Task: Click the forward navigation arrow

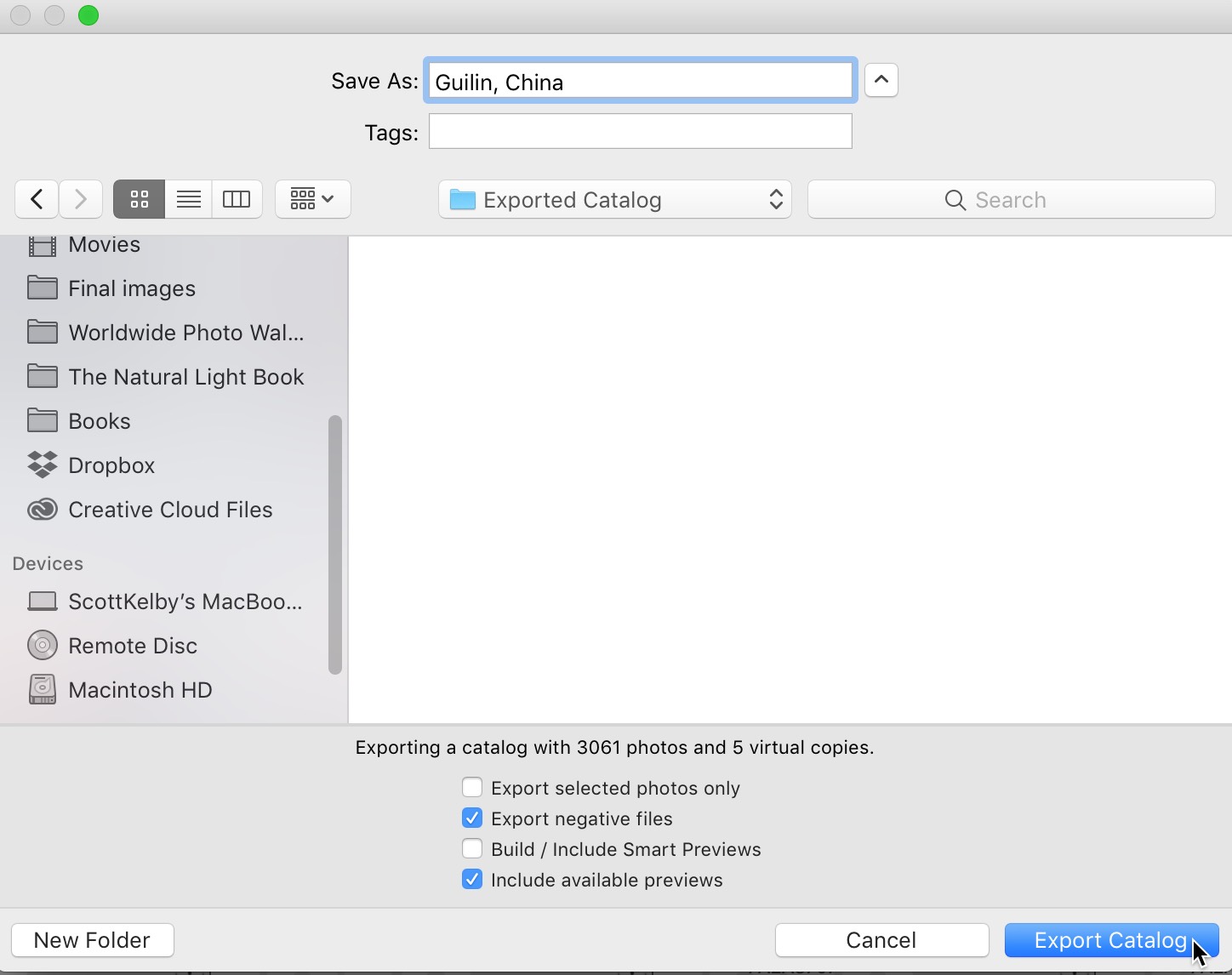Action: coord(81,199)
